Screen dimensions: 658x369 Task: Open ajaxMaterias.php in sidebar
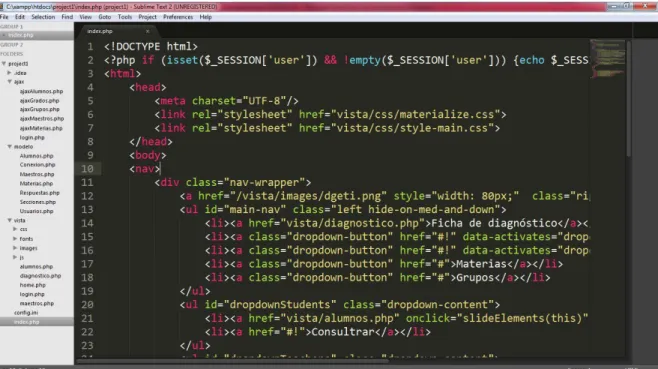41,128
